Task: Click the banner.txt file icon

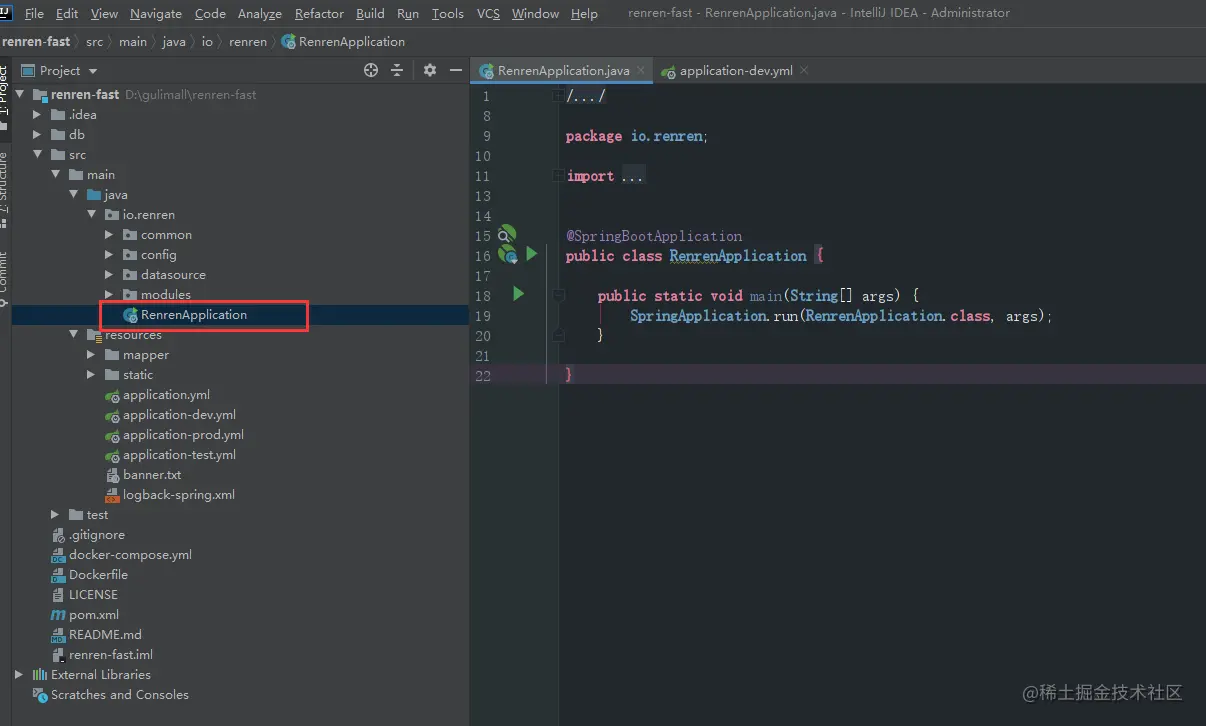Action: click(112, 475)
